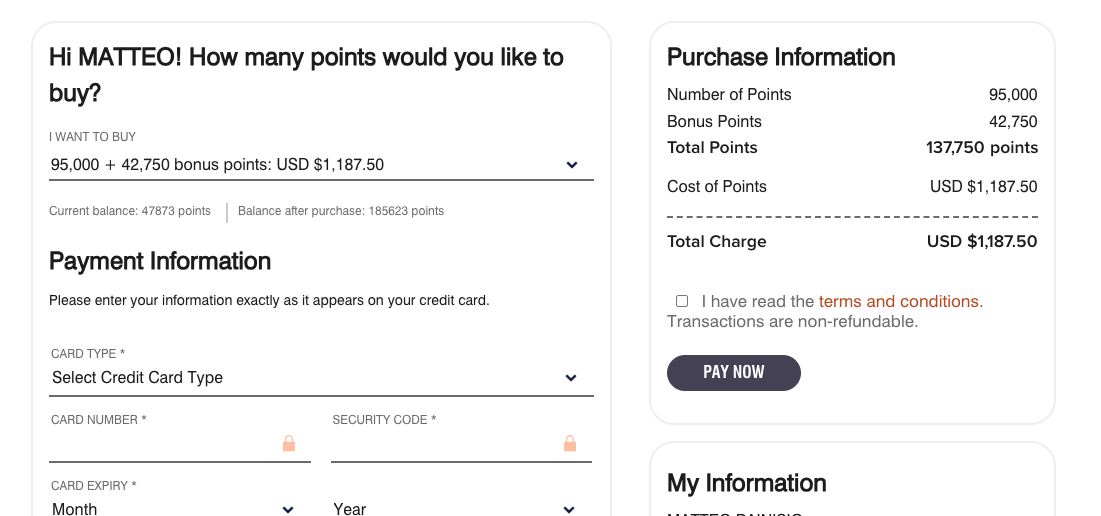Click the Payment Information heading
The width and height of the screenshot is (1101, 516).
tap(160, 261)
